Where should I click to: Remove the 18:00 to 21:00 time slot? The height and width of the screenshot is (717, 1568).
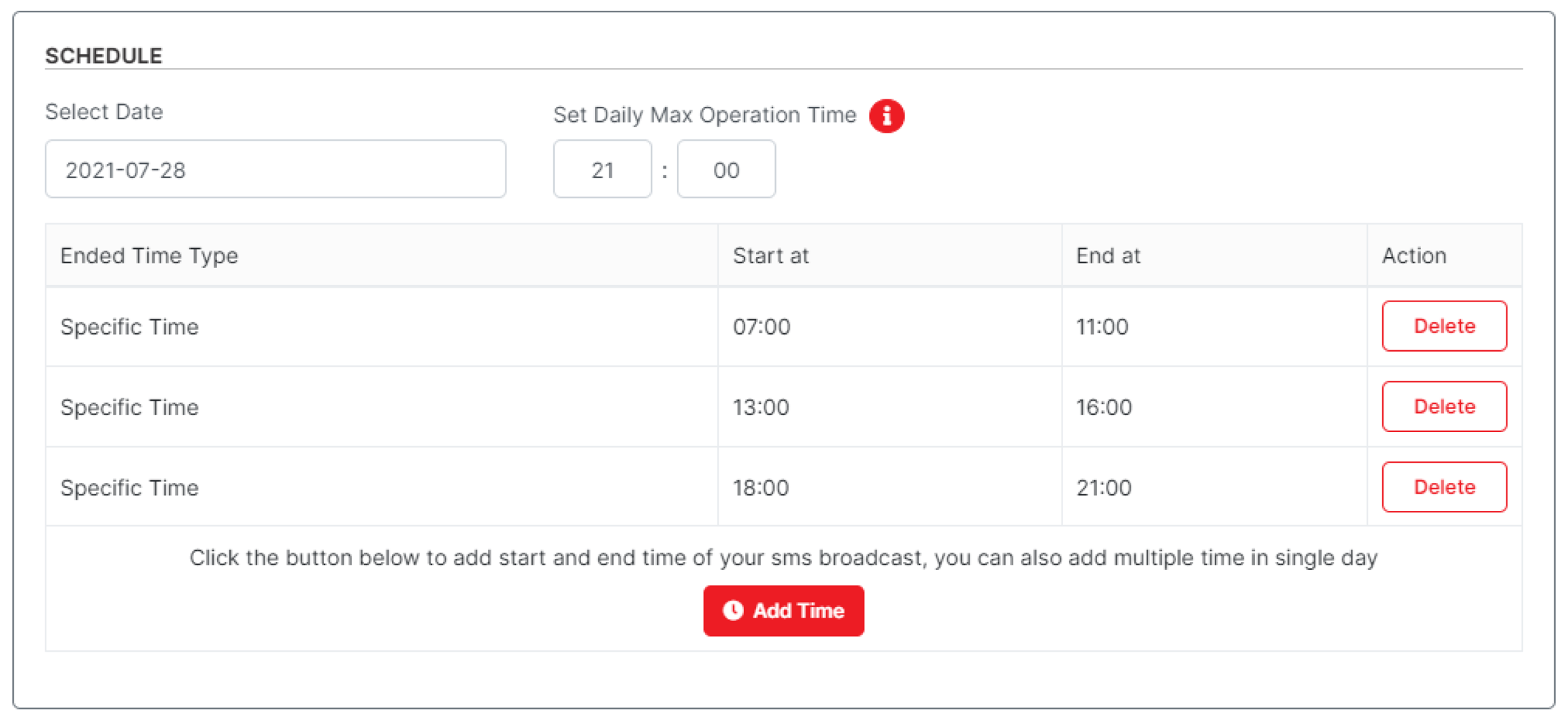1443,487
